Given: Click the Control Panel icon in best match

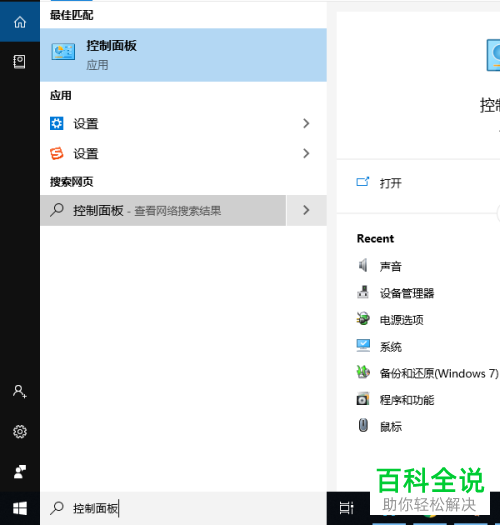Looking at the screenshot, I should [63, 52].
